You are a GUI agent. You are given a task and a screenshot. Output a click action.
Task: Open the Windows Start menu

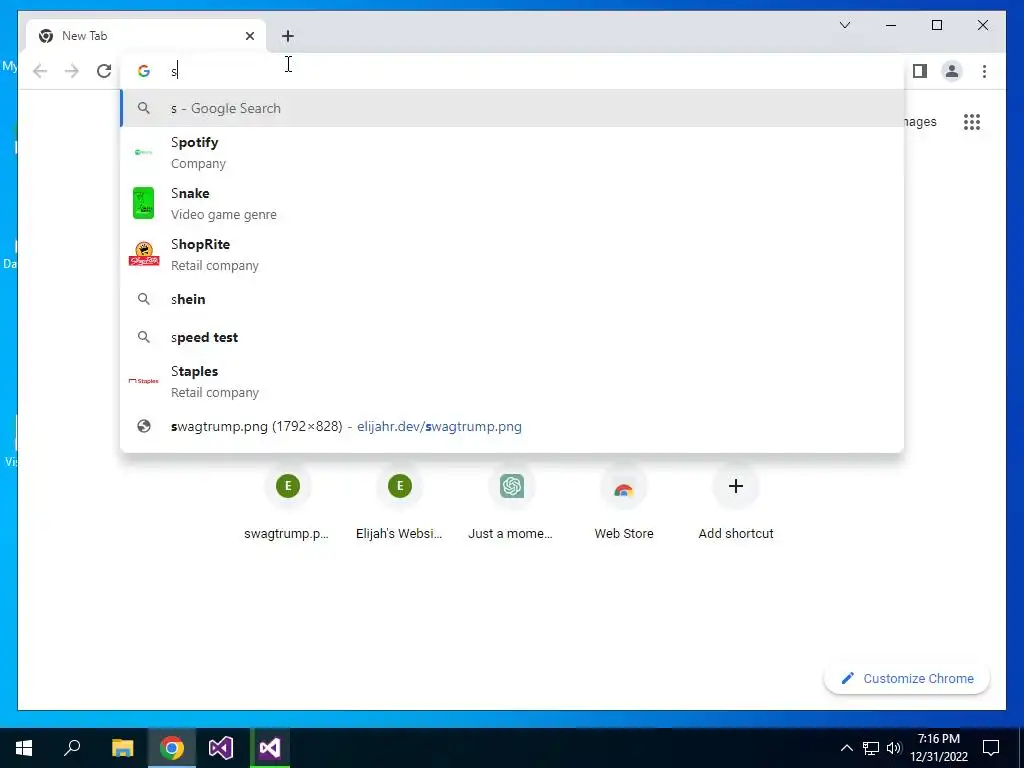[x=24, y=748]
